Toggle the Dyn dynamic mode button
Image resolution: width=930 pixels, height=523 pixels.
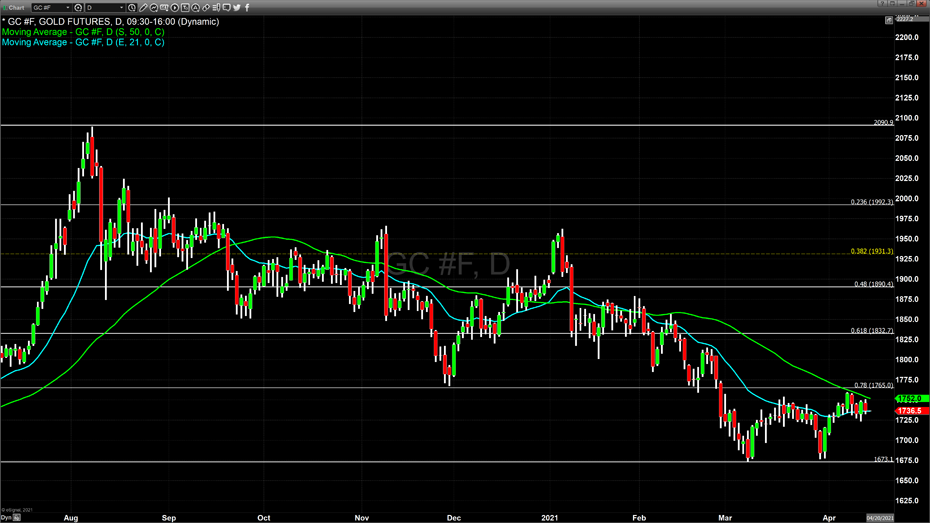pos(6,517)
